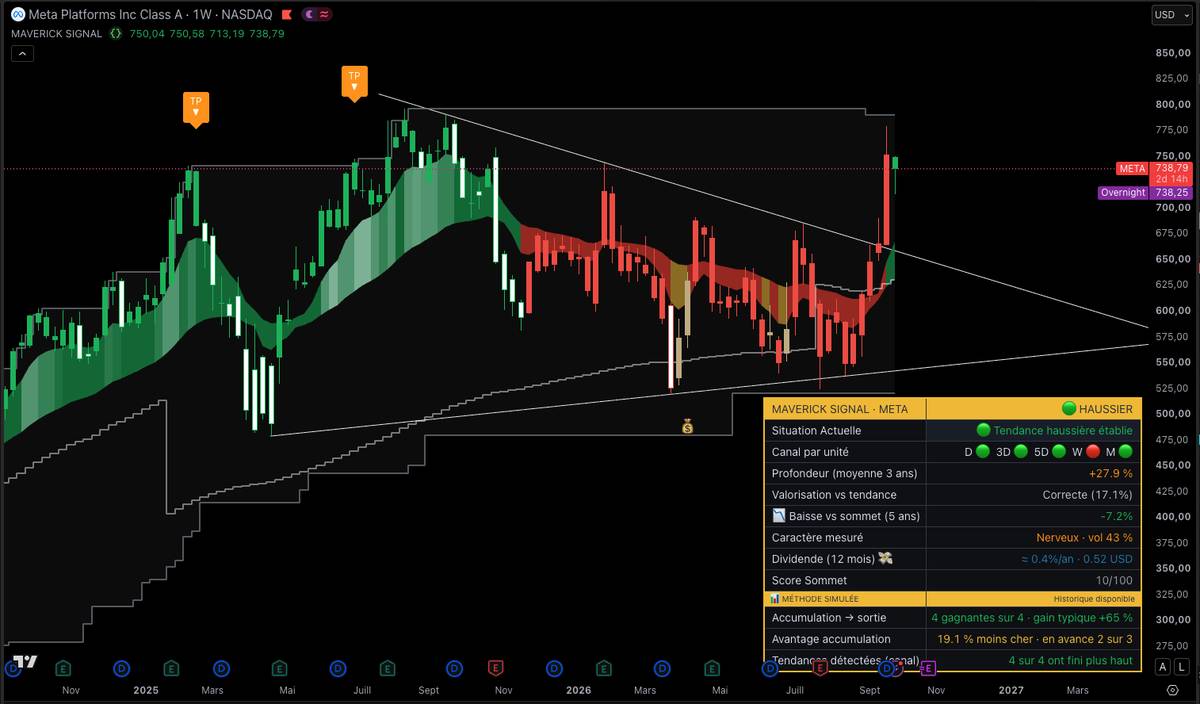This screenshot has width=1200, height=704.
Task: Click the '-7.2%' drawdown value
Action: click(x=1116, y=516)
